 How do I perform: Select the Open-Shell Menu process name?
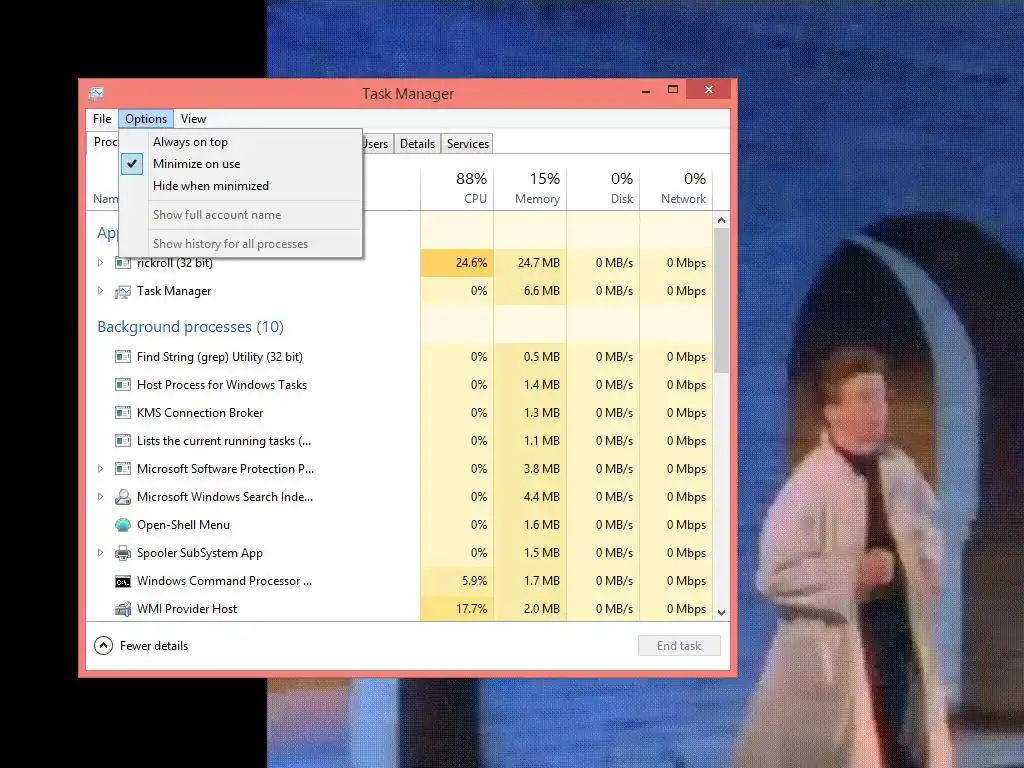click(184, 524)
